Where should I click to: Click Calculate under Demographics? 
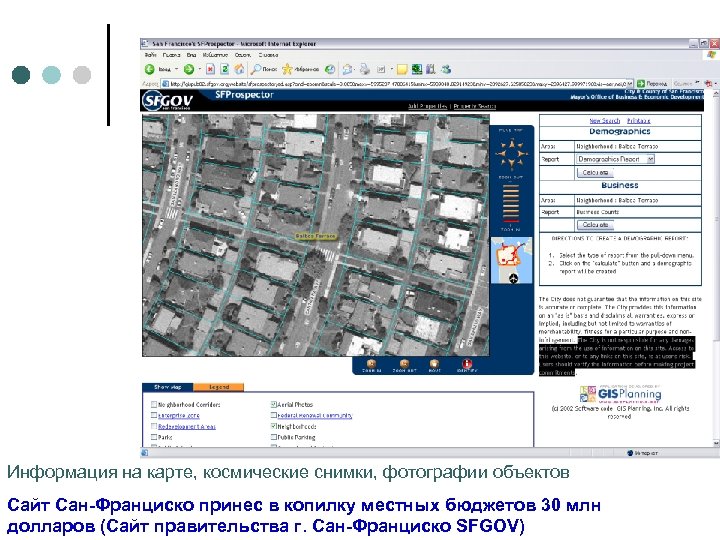(x=595, y=173)
